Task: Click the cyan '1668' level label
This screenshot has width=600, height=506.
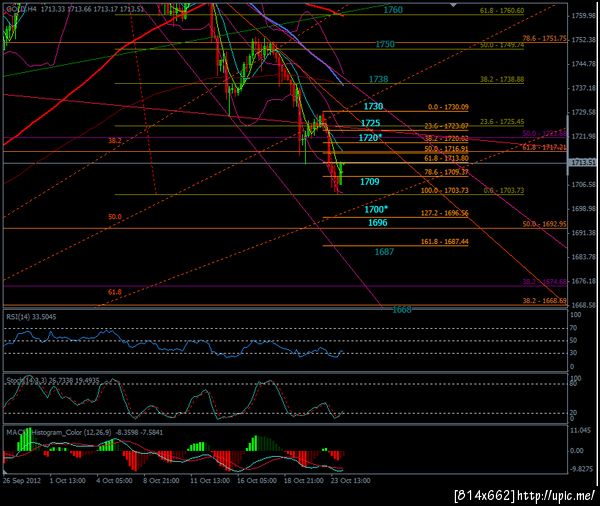Action: point(402,309)
